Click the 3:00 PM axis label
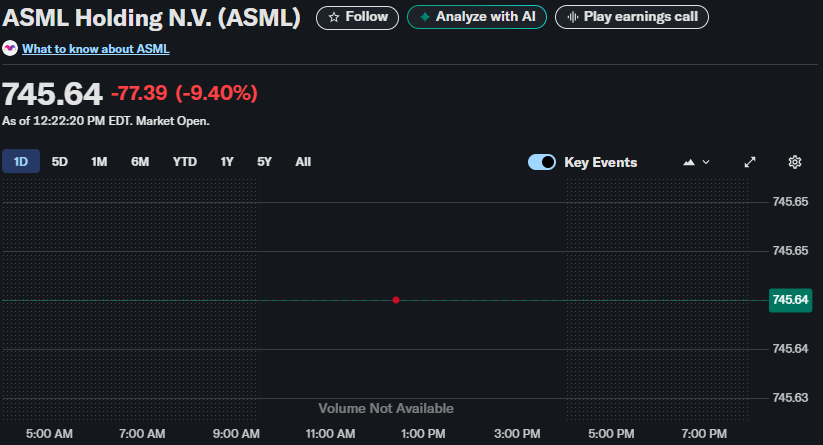Screen dimensions: 823x445 tap(517, 434)
